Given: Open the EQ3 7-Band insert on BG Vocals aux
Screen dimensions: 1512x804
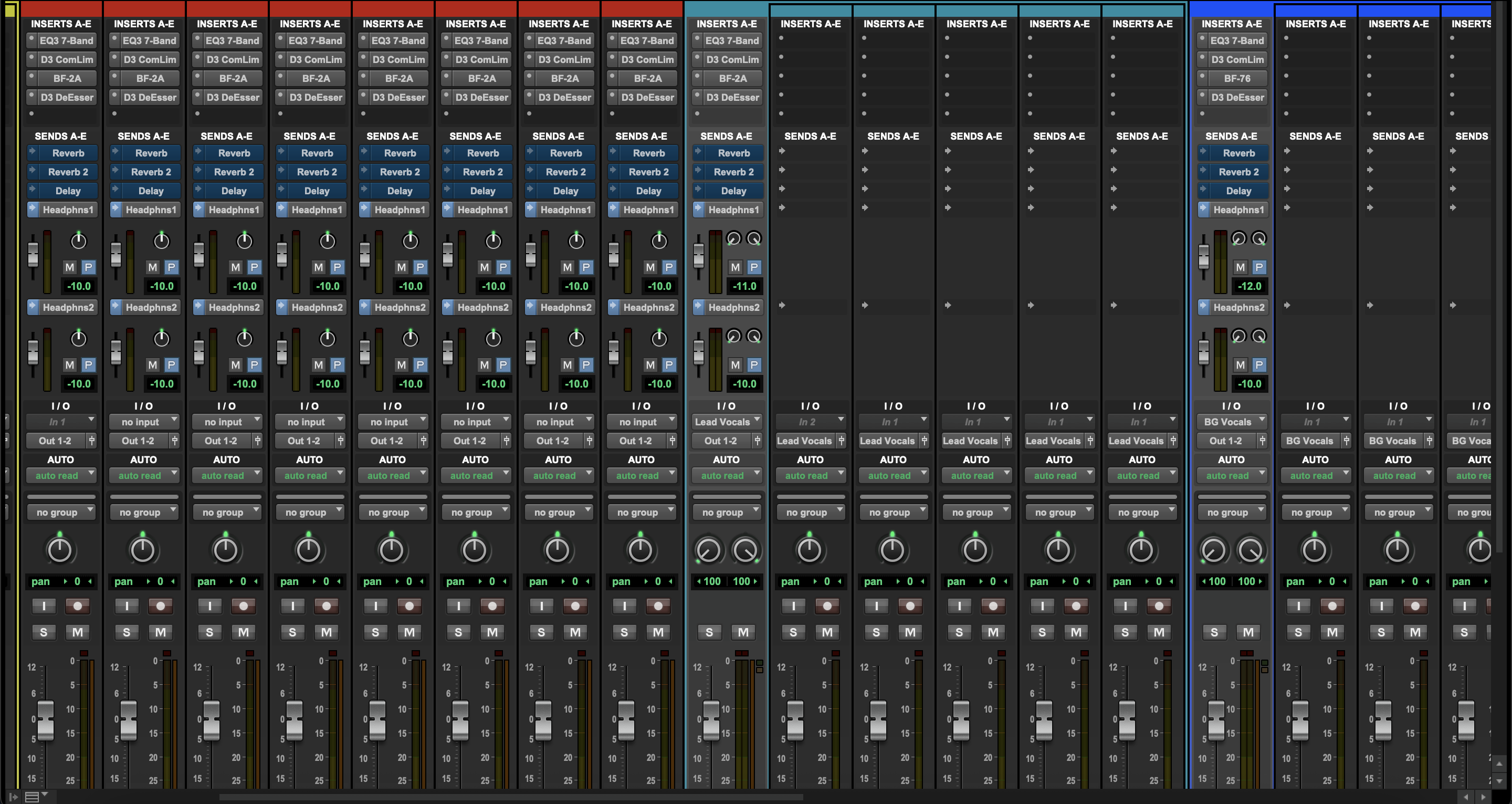Looking at the screenshot, I should click(1237, 40).
